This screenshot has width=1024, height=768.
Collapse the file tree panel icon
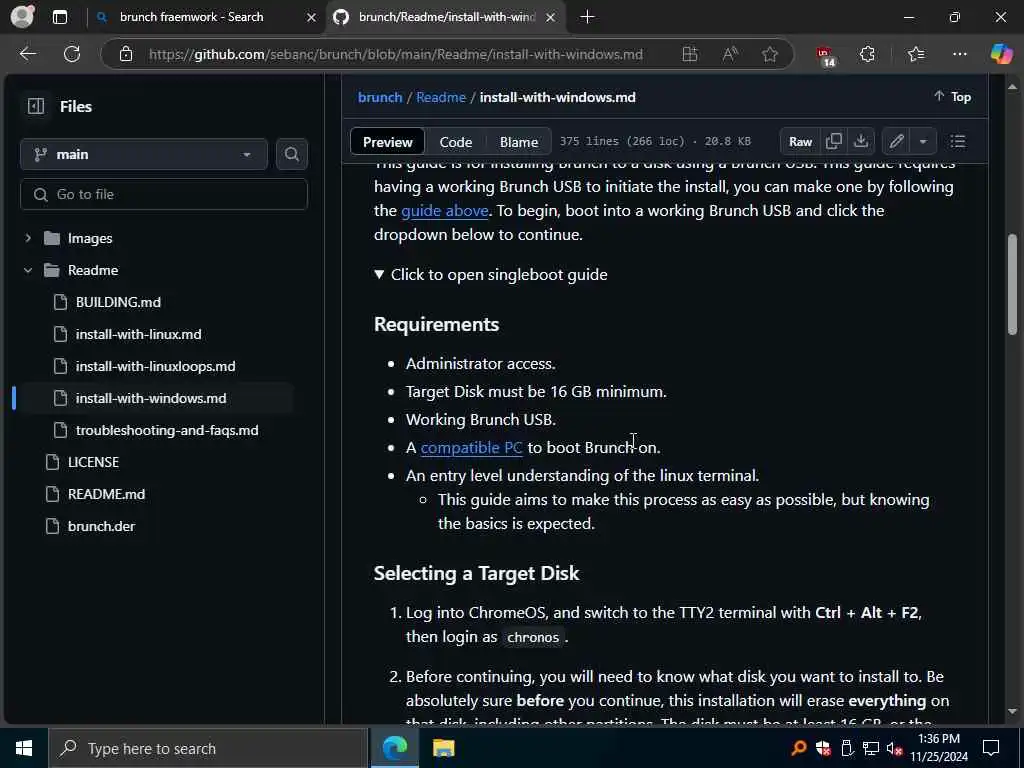36,106
